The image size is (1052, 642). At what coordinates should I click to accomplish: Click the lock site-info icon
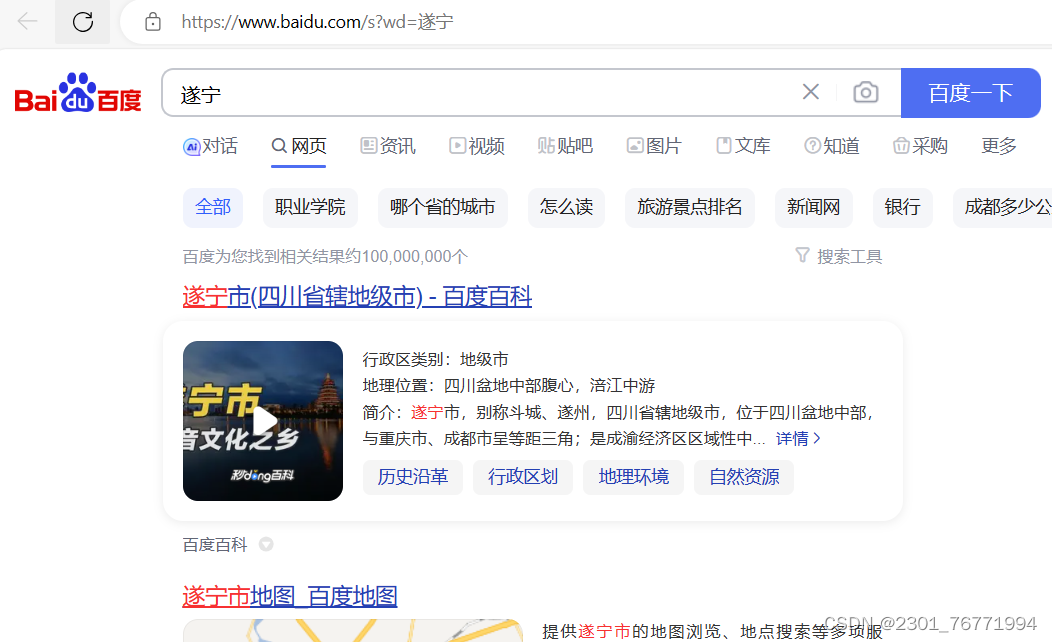(x=153, y=21)
